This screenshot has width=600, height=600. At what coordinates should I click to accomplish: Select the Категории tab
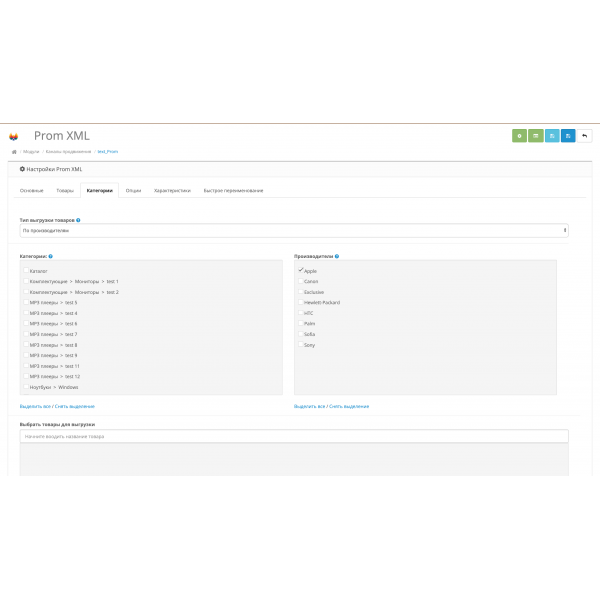pos(99,191)
